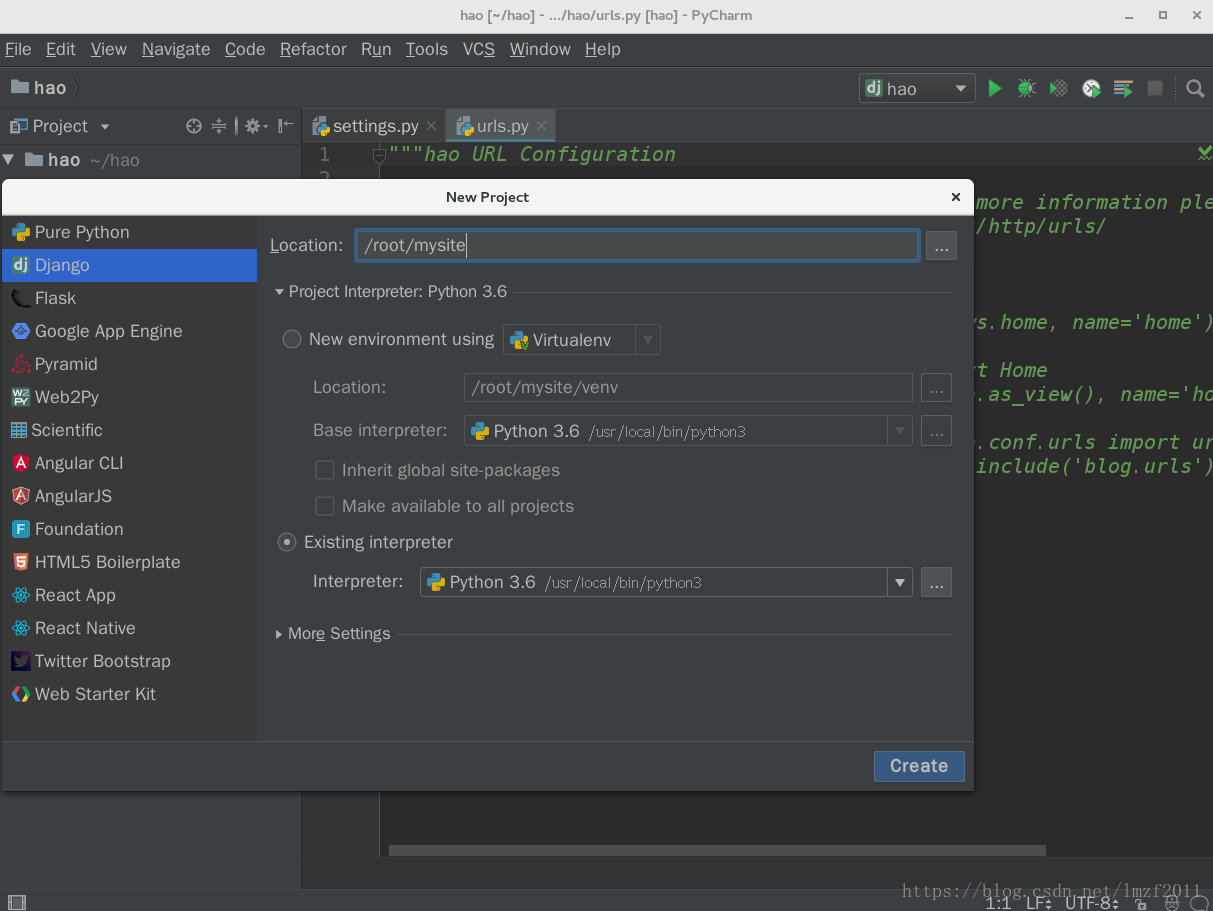
Task: Collapse the hao root folder in tree
Action: tap(9, 160)
